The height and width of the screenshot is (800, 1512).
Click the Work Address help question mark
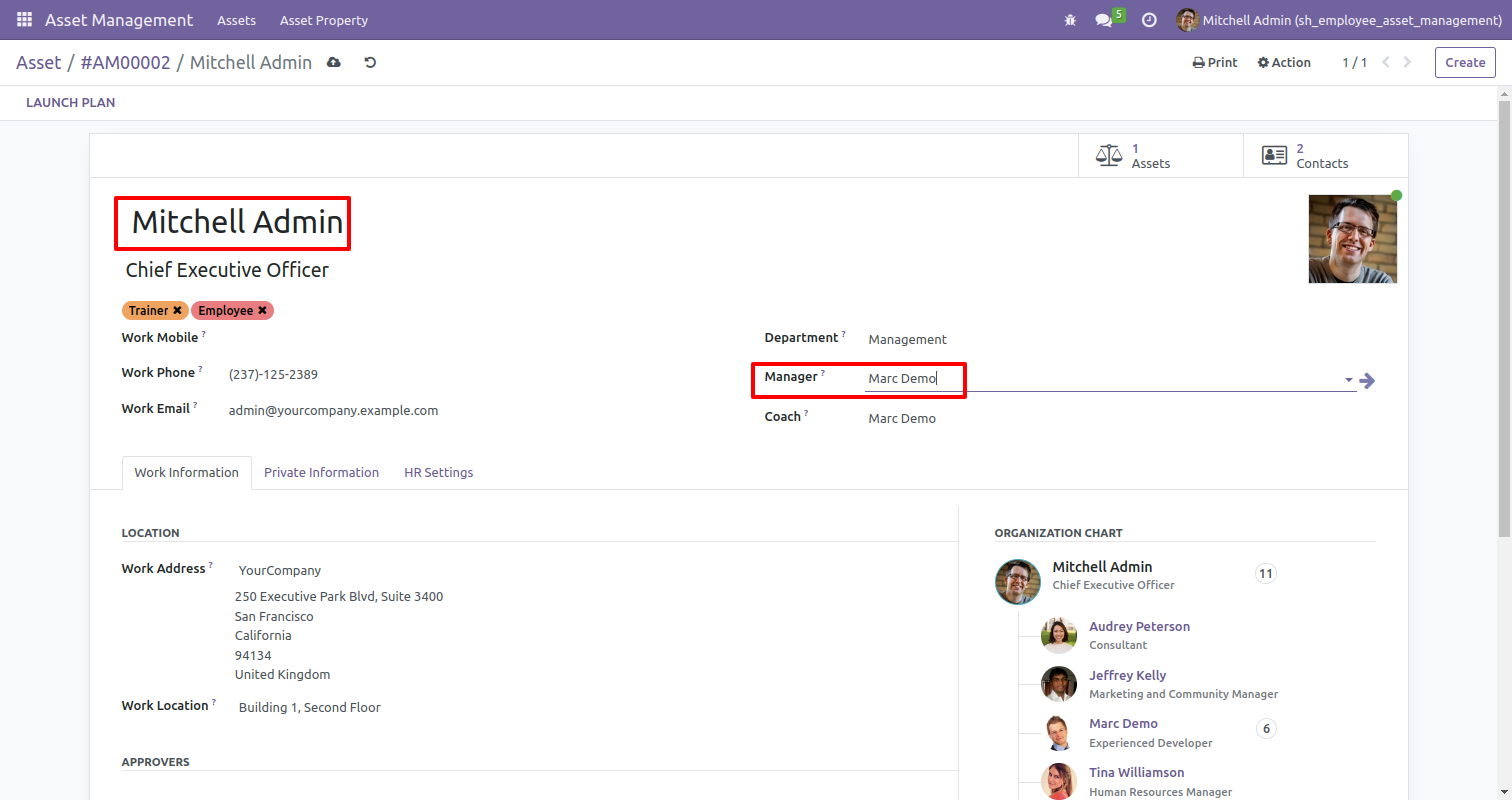(x=211, y=565)
